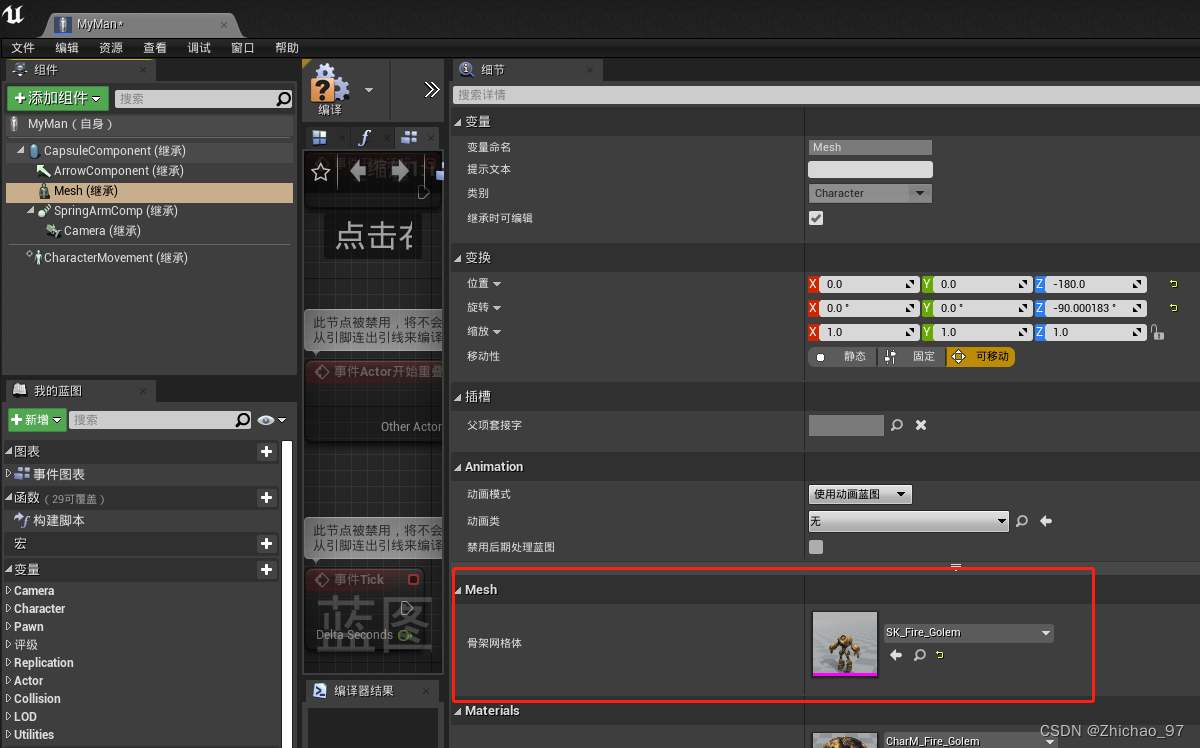1200x748 pixels.
Task: Enable the 禁用后期处理蓝图 checkbox
Action: click(815, 546)
